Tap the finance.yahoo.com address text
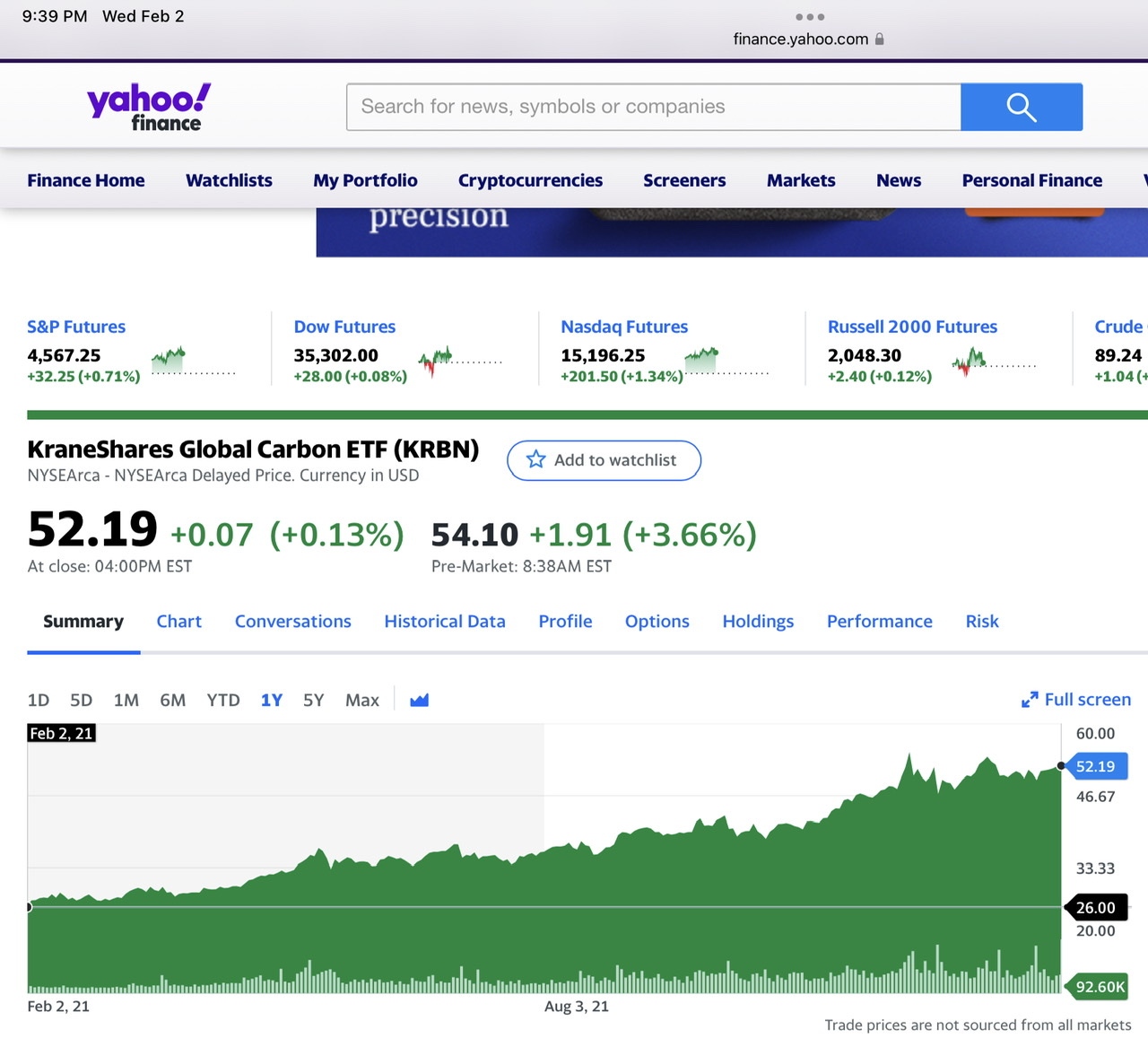Screen dimensions: 1148x1038 801,39
